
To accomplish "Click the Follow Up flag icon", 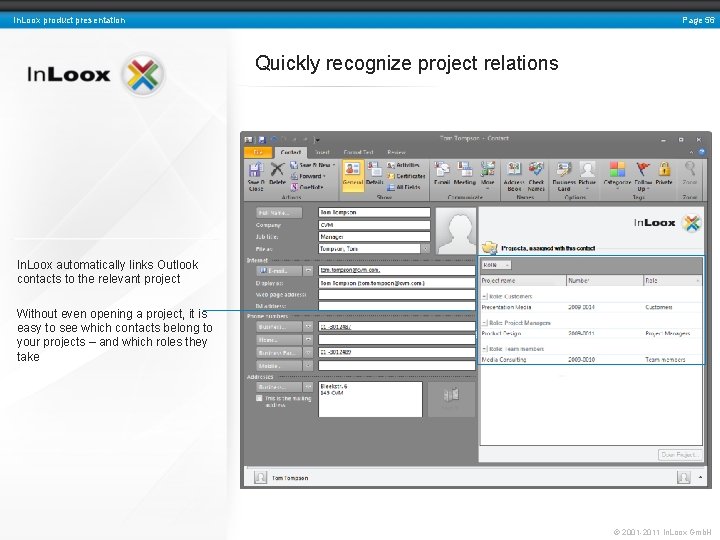I will tap(643, 176).
